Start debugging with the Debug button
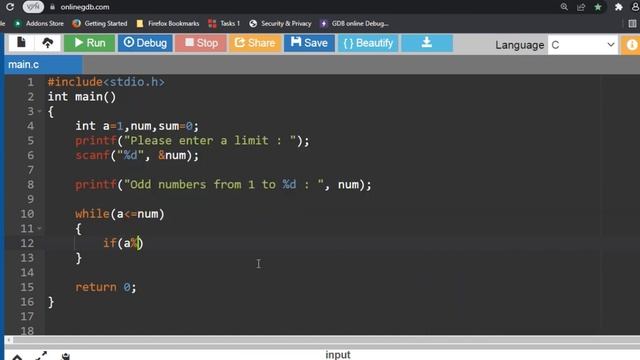The width and height of the screenshot is (640, 360). tap(145, 43)
